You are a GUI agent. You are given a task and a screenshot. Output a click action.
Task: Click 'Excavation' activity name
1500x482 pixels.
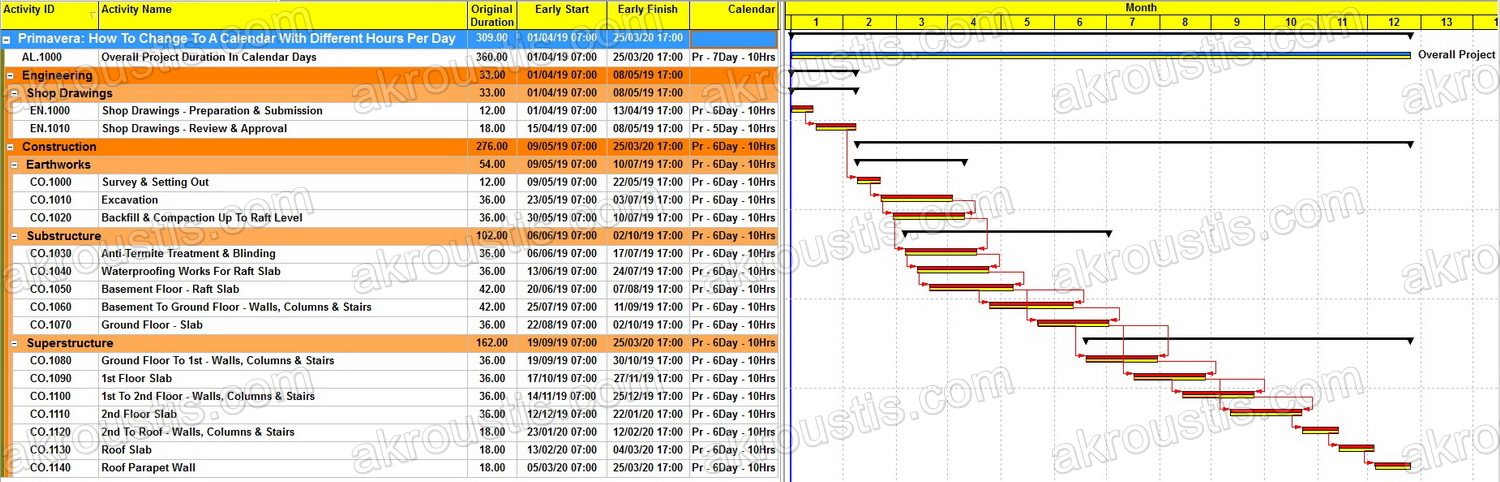click(130, 200)
